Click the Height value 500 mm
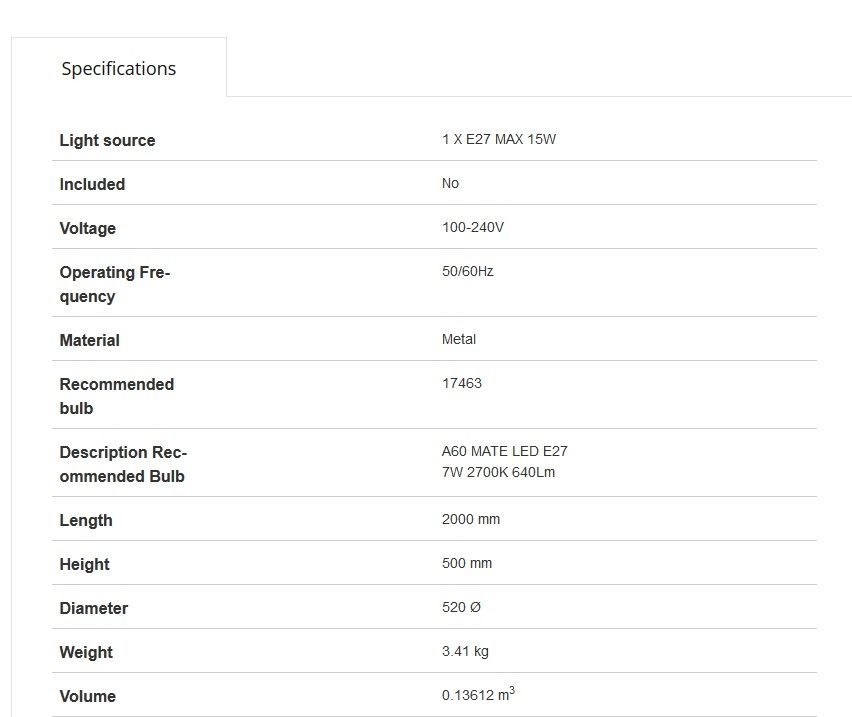 pos(467,563)
